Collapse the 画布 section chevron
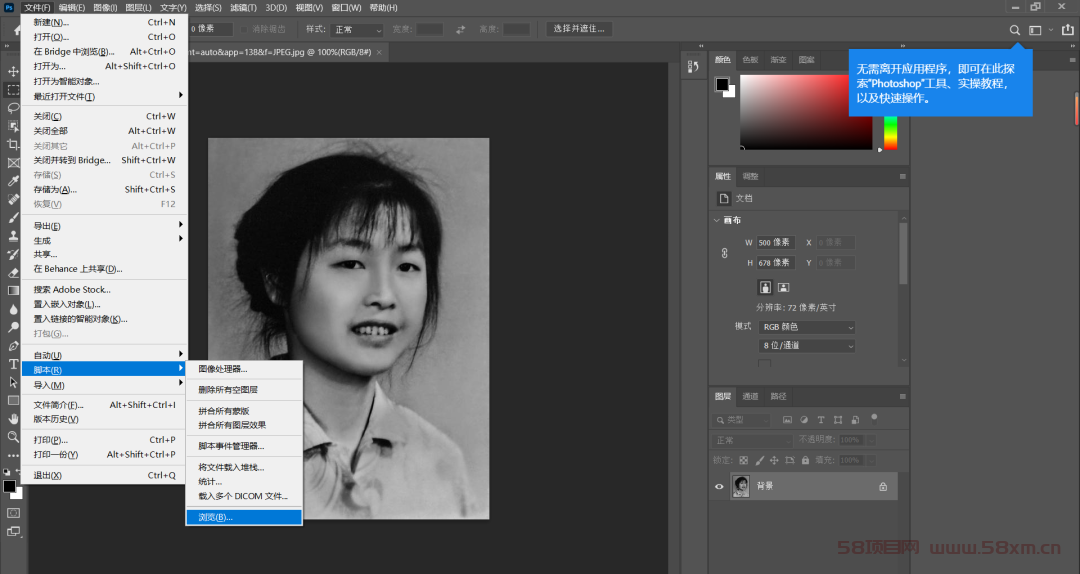The width and height of the screenshot is (1080, 574). [x=716, y=221]
